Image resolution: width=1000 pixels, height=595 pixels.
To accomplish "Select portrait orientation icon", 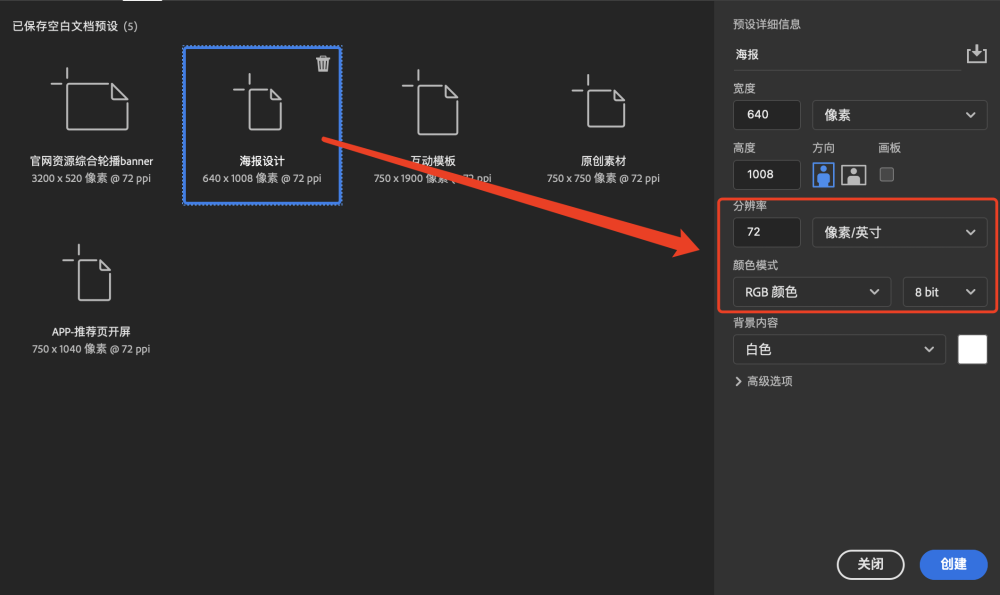I will [823, 175].
